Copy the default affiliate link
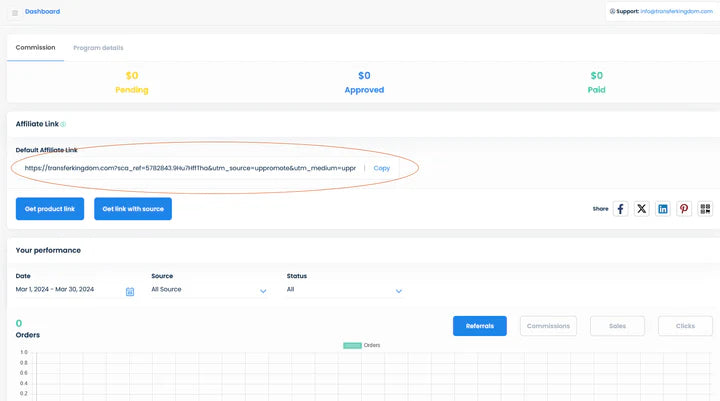720x401 pixels. pyautogui.click(x=381, y=168)
